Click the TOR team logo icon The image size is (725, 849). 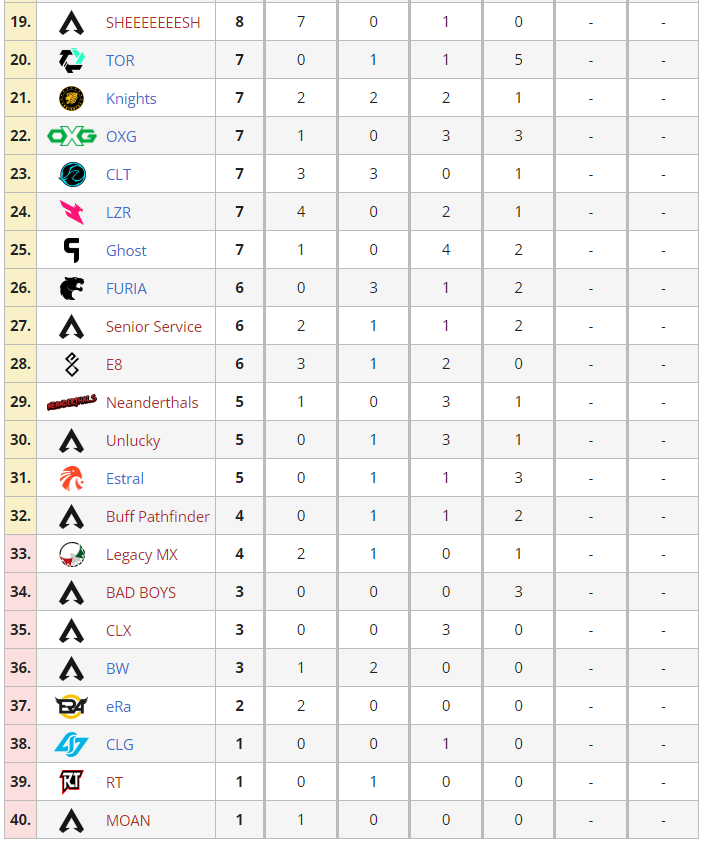pyautogui.click(x=71, y=60)
